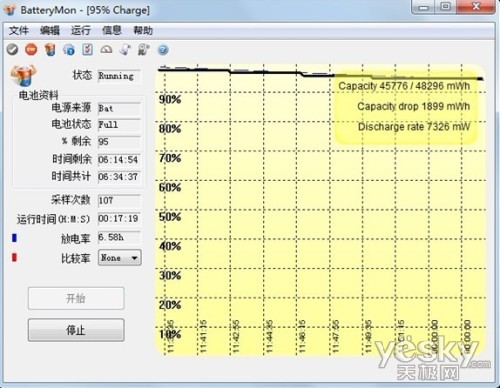Open the system info gear icon
500x388 pixels.
69,50
